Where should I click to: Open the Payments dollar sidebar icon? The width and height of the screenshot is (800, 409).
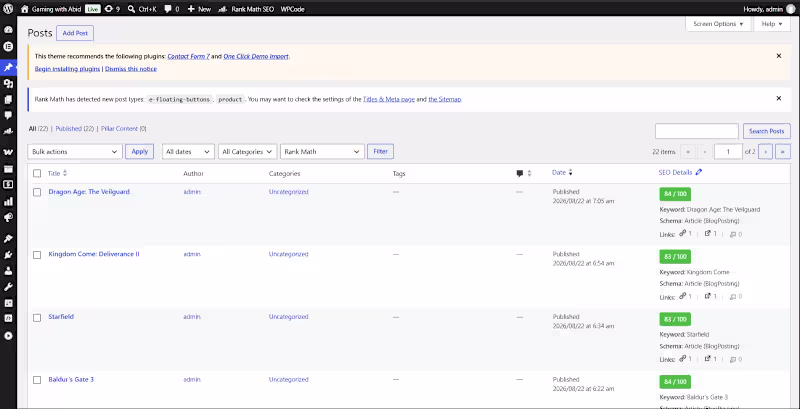8,185
